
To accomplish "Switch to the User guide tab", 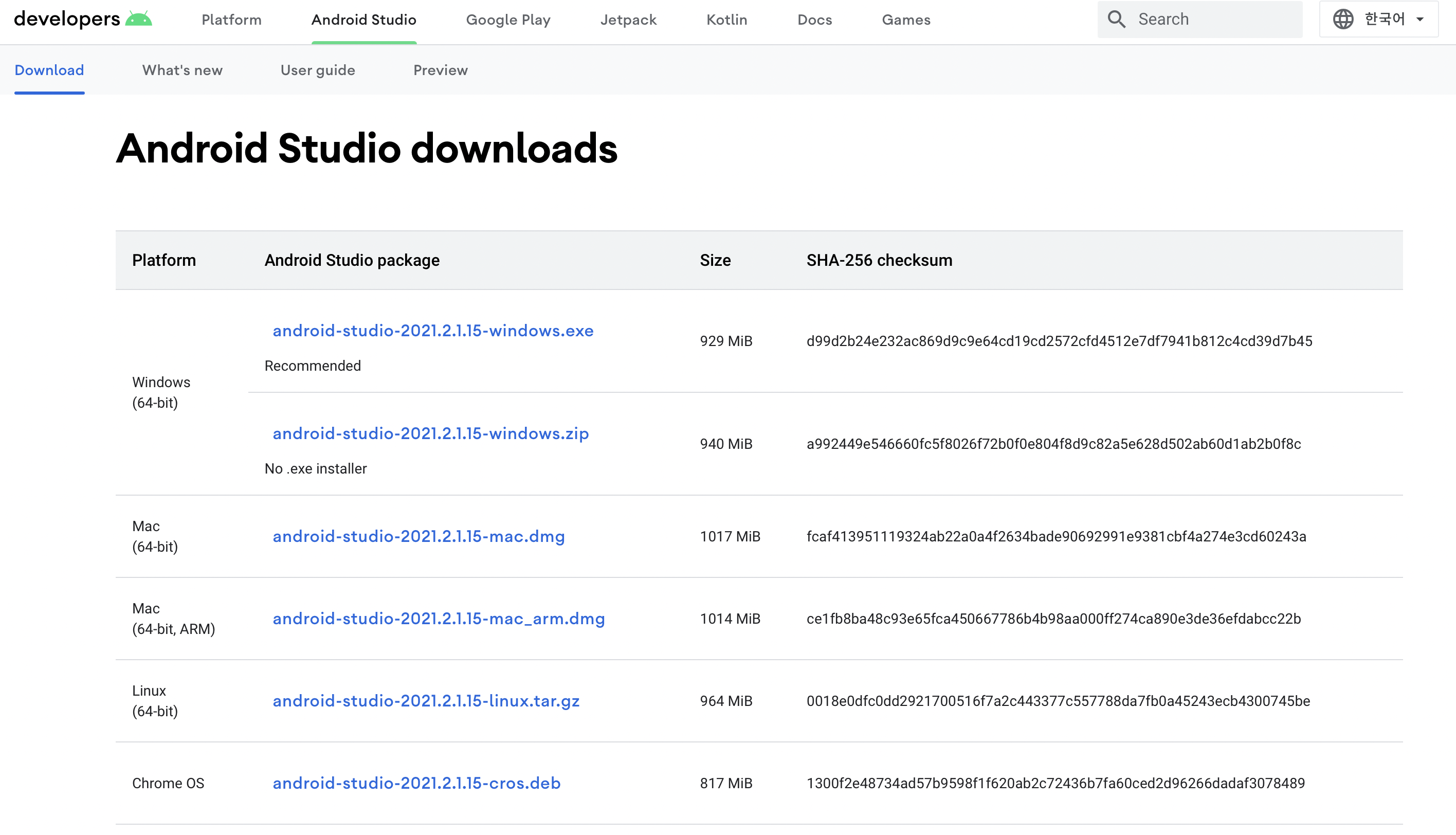I will click(318, 70).
